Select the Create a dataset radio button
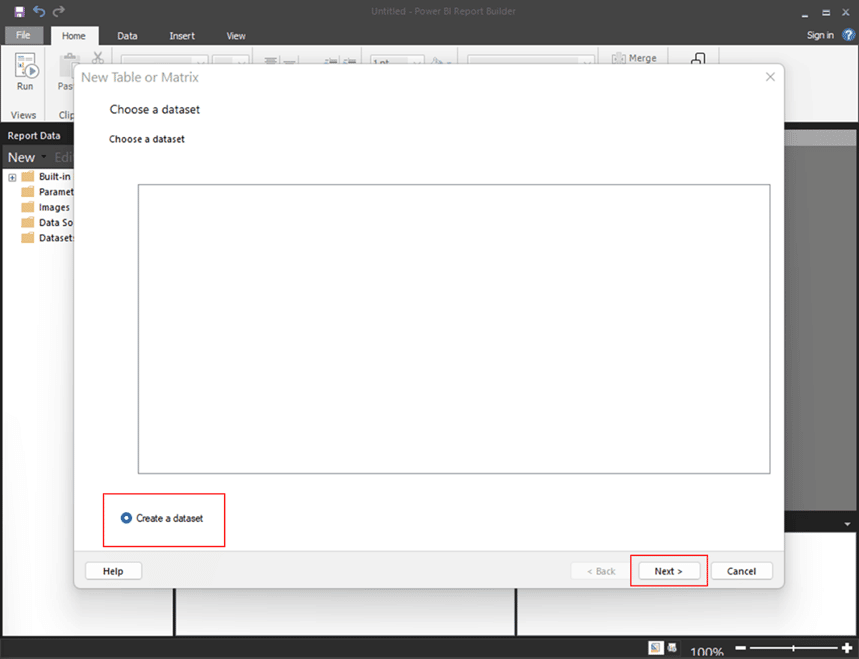 [126, 518]
